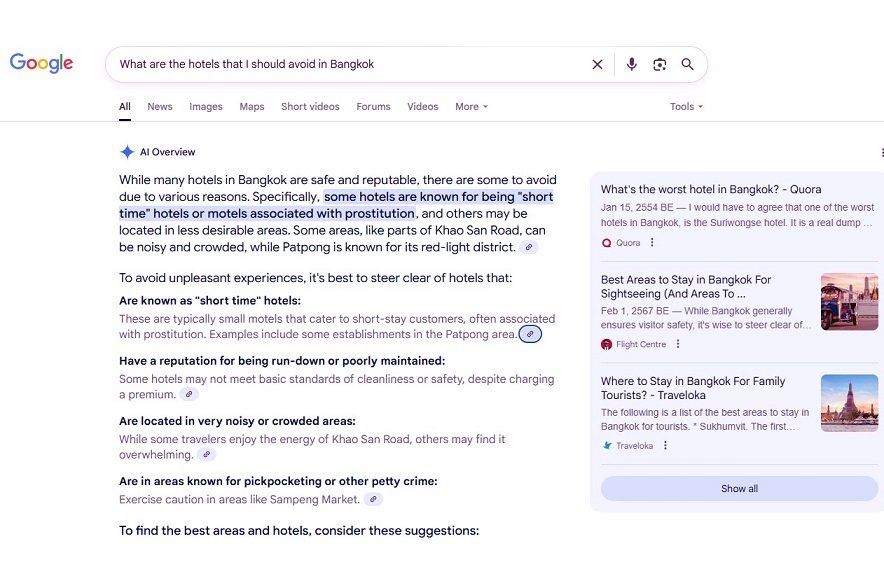Screen dimensions: 884x574
Task: Click the Show all button
Action: tap(739, 489)
